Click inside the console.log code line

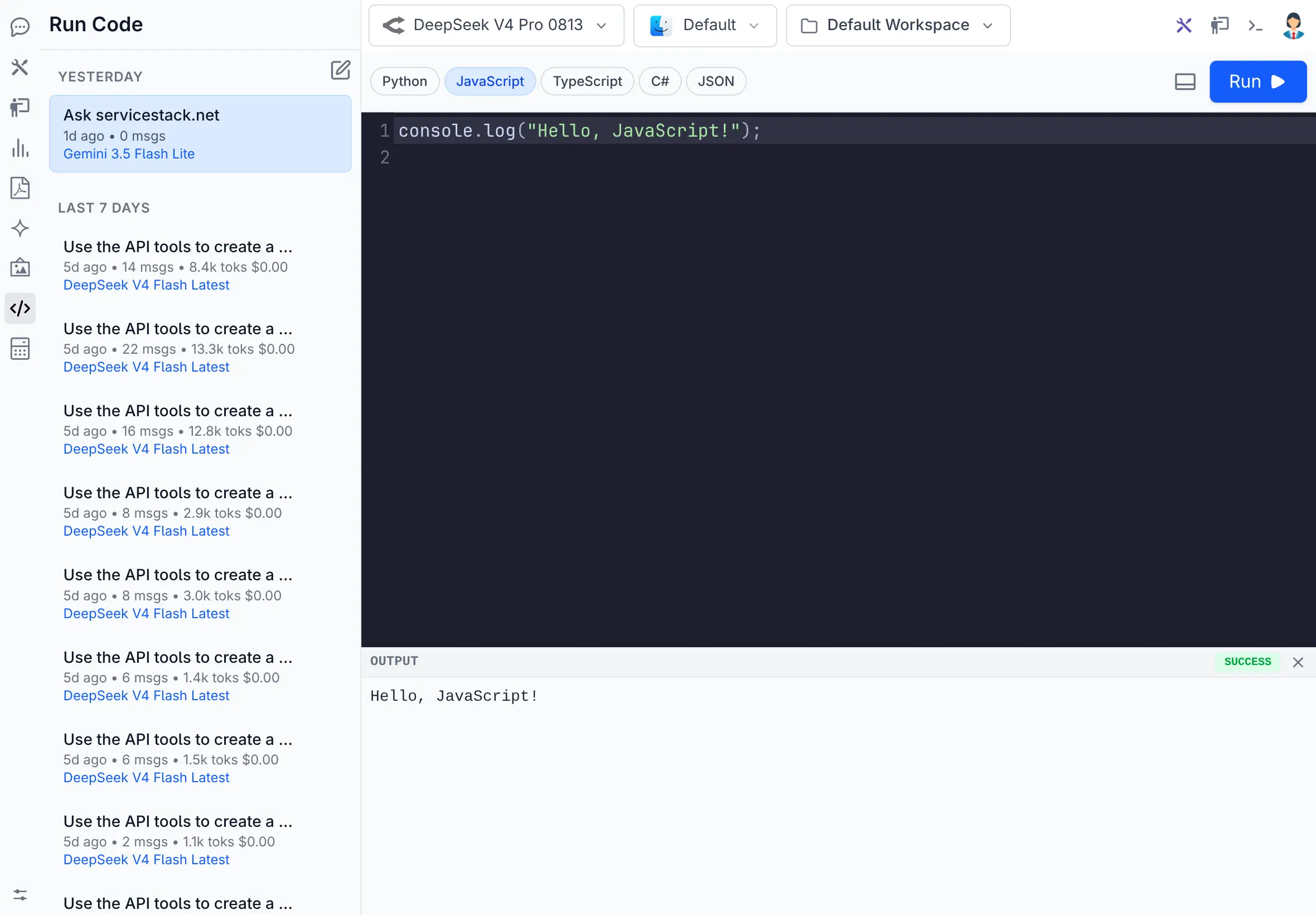579,131
